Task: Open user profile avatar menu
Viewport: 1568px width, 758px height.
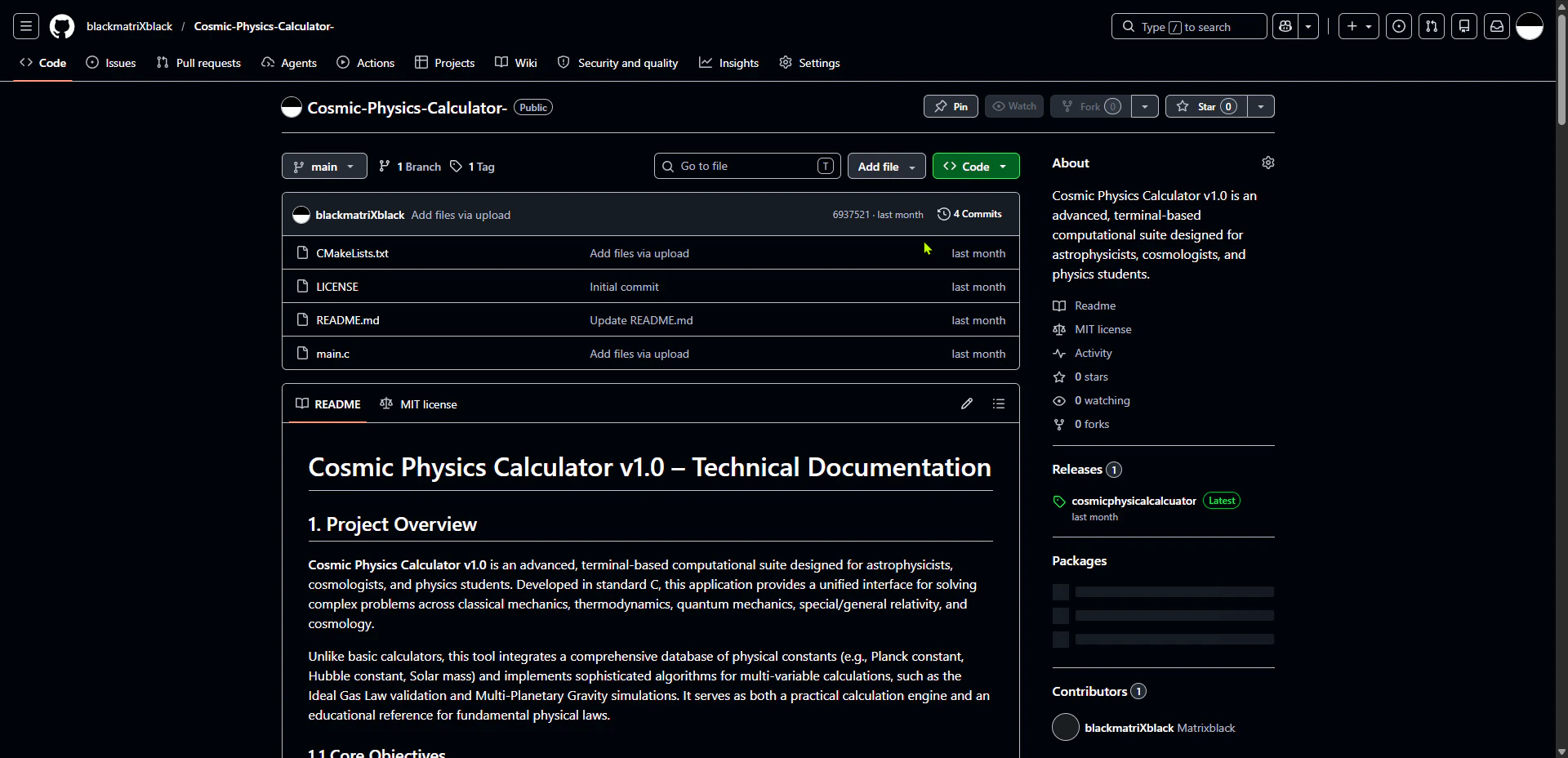Action: (x=1530, y=26)
